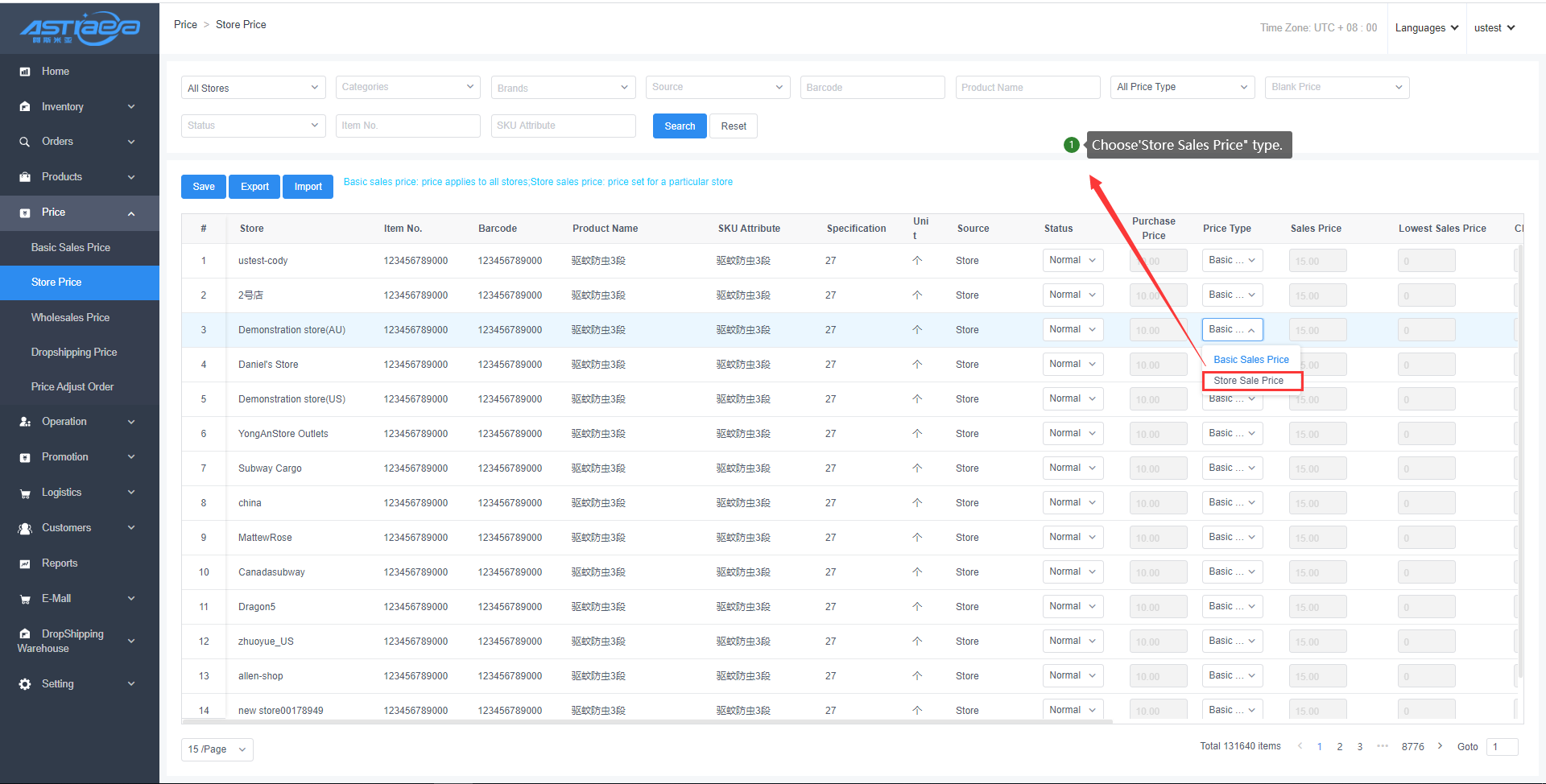Expand the All Price Type filter
The width and height of the screenshot is (1546, 784).
coord(1182,88)
